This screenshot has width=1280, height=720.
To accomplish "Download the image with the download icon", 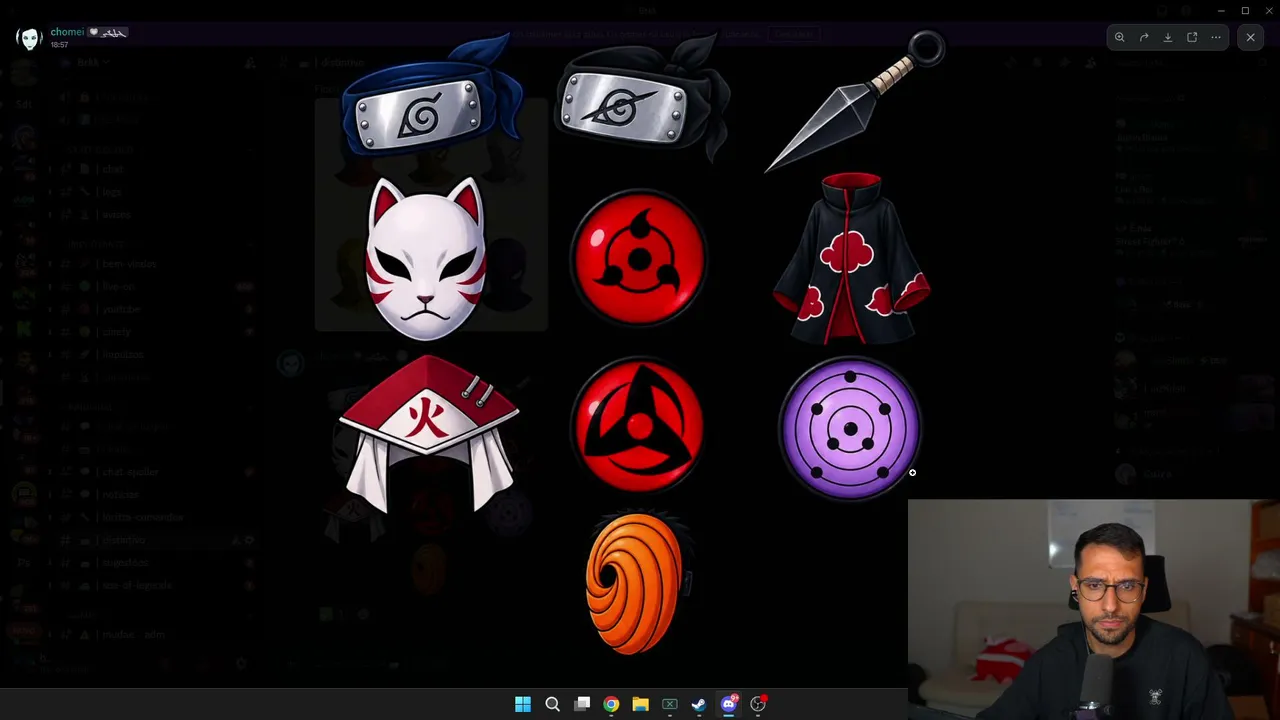I will pyautogui.click(x=1168, y=37).
